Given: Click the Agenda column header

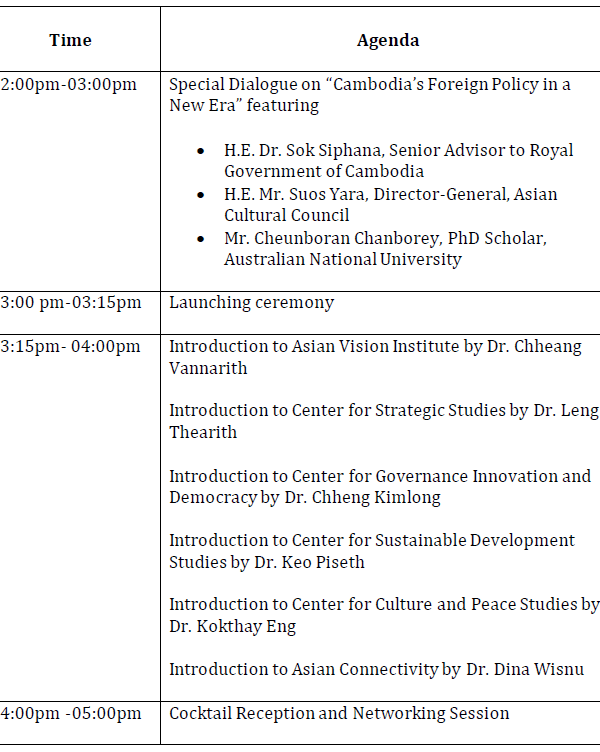Looking at the screenshot, I should (388, 41).
